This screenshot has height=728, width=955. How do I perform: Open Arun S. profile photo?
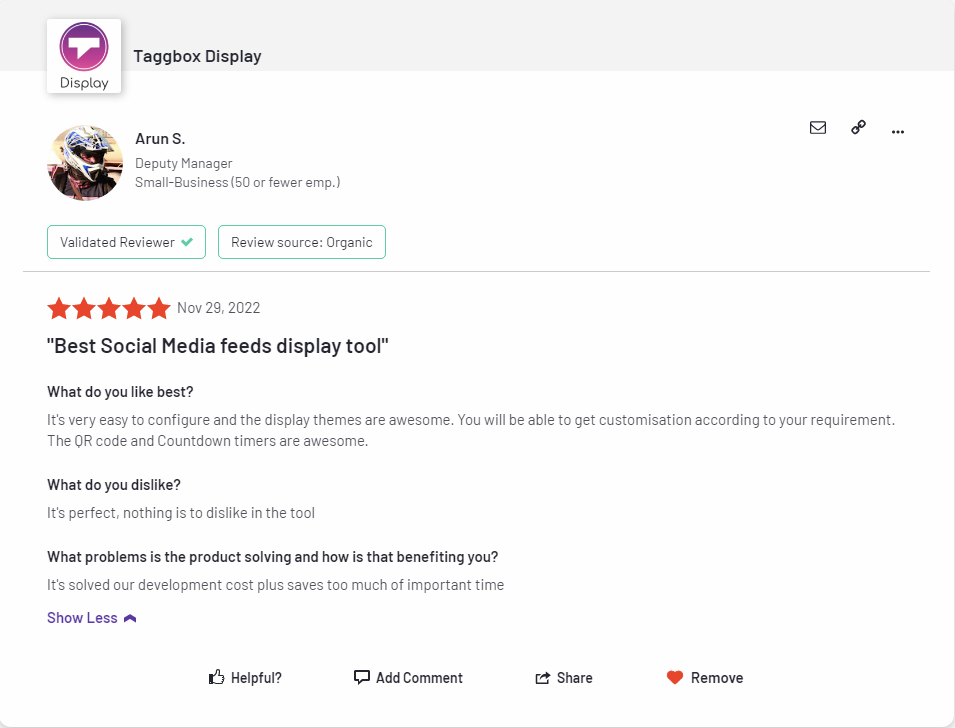pos(85,163)
